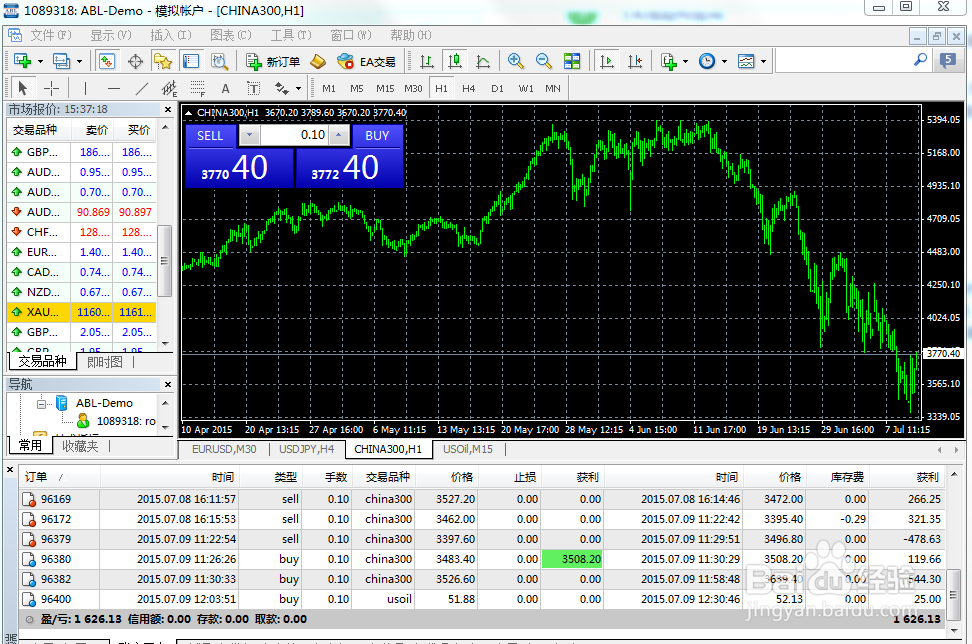
Task: Close the 市场报价 Market Watch panel
Action: [x=167, y=109]
